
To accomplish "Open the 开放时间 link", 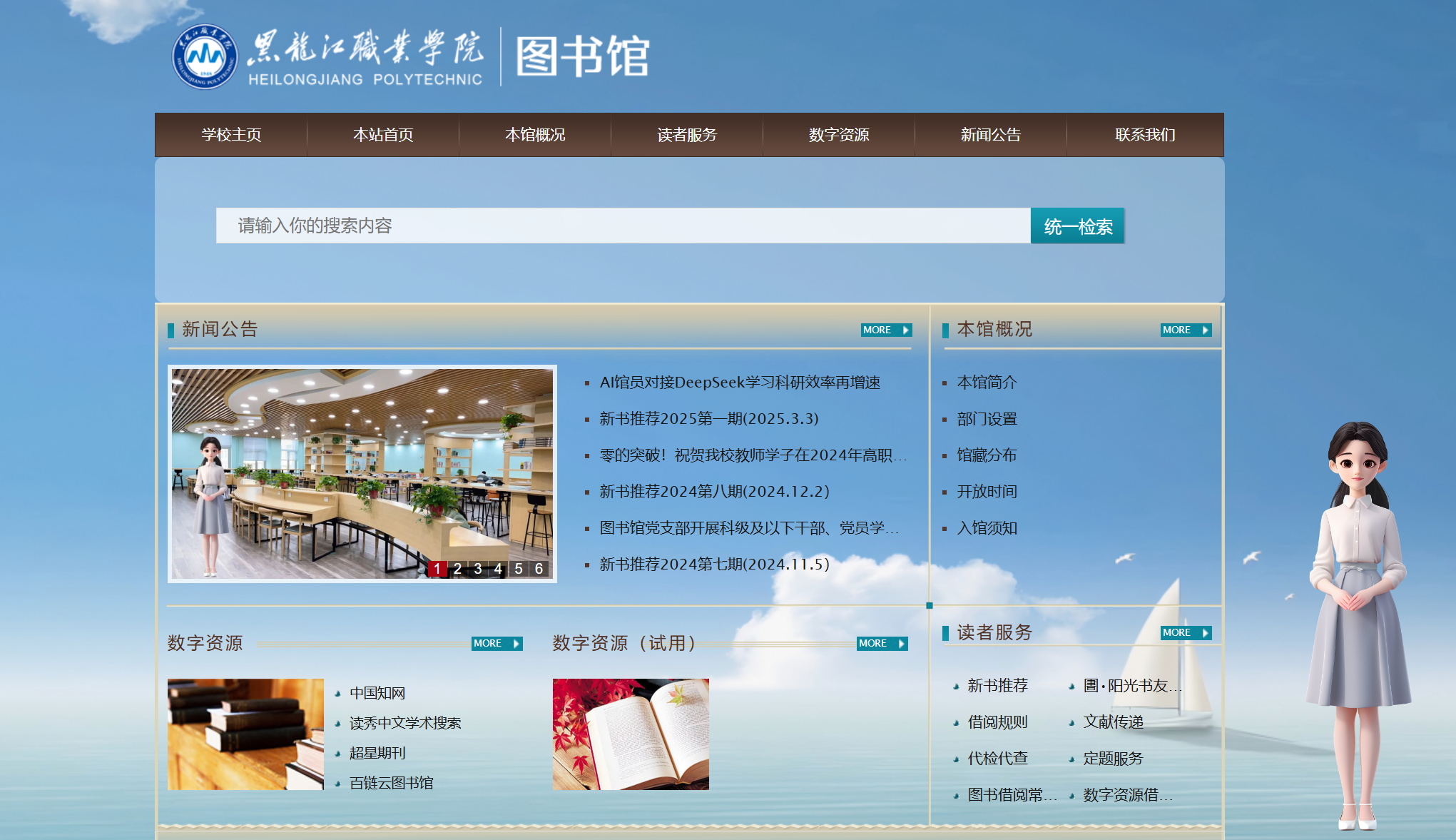I will [x=987, y=492].
